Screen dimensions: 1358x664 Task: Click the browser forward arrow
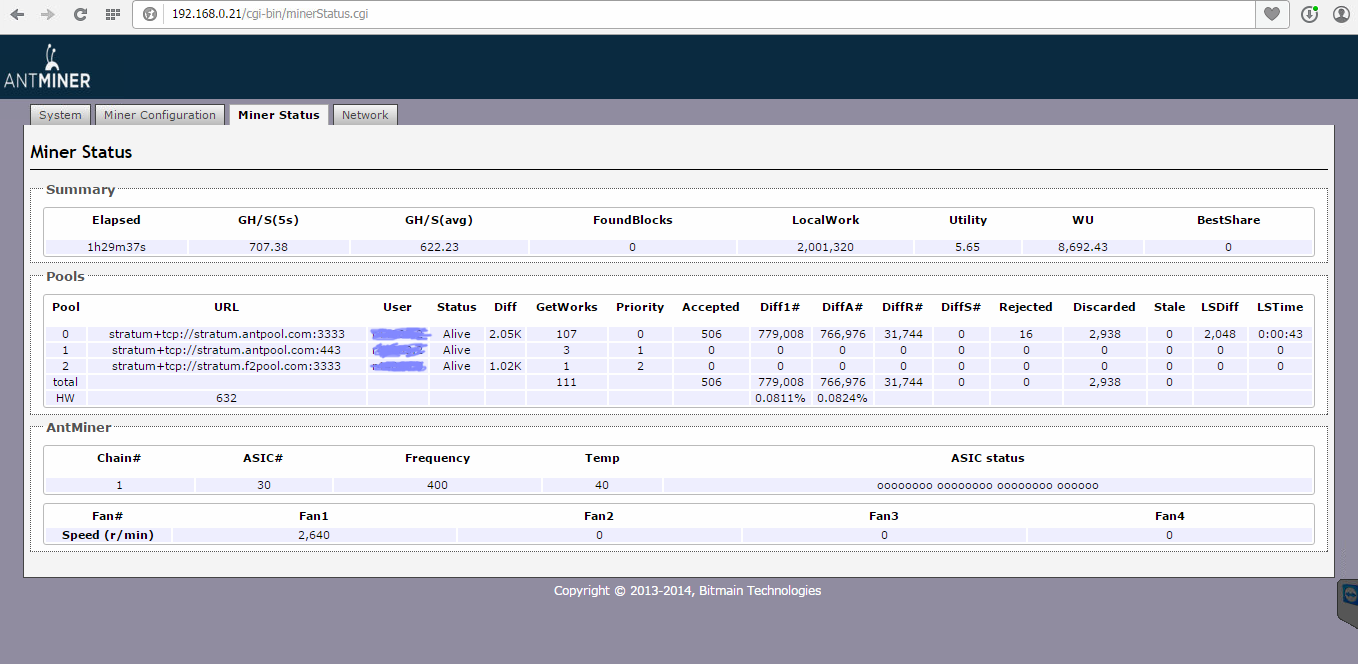click(x=48, y=15)
